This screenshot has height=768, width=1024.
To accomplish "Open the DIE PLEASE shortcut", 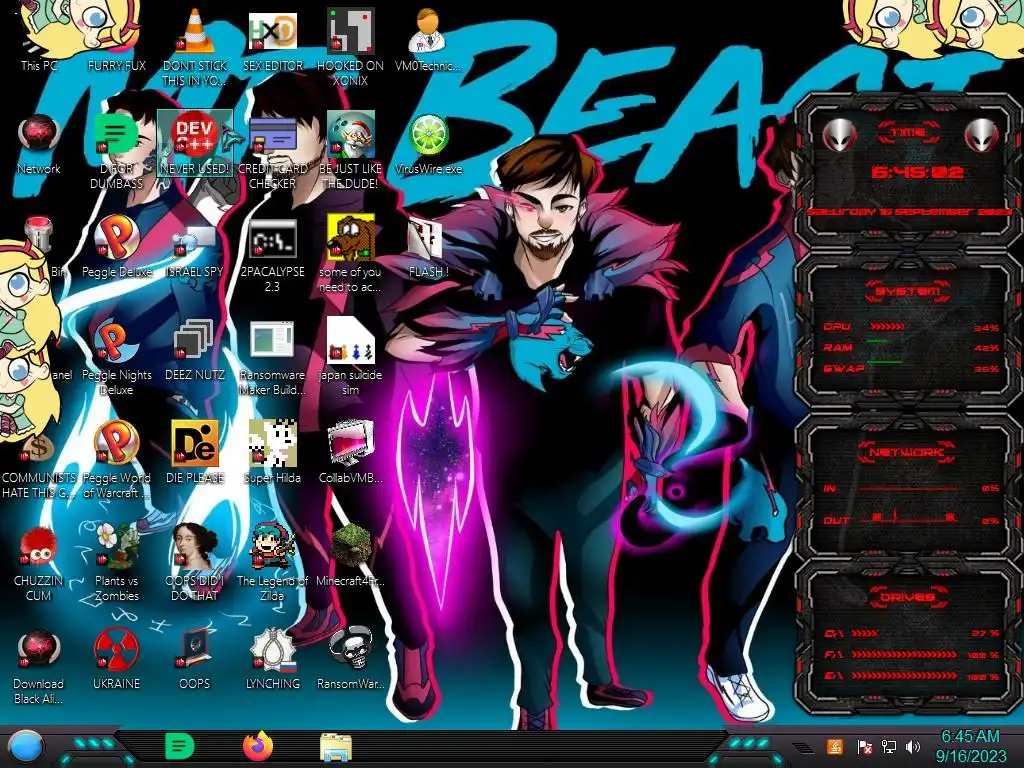I will 195,453.
